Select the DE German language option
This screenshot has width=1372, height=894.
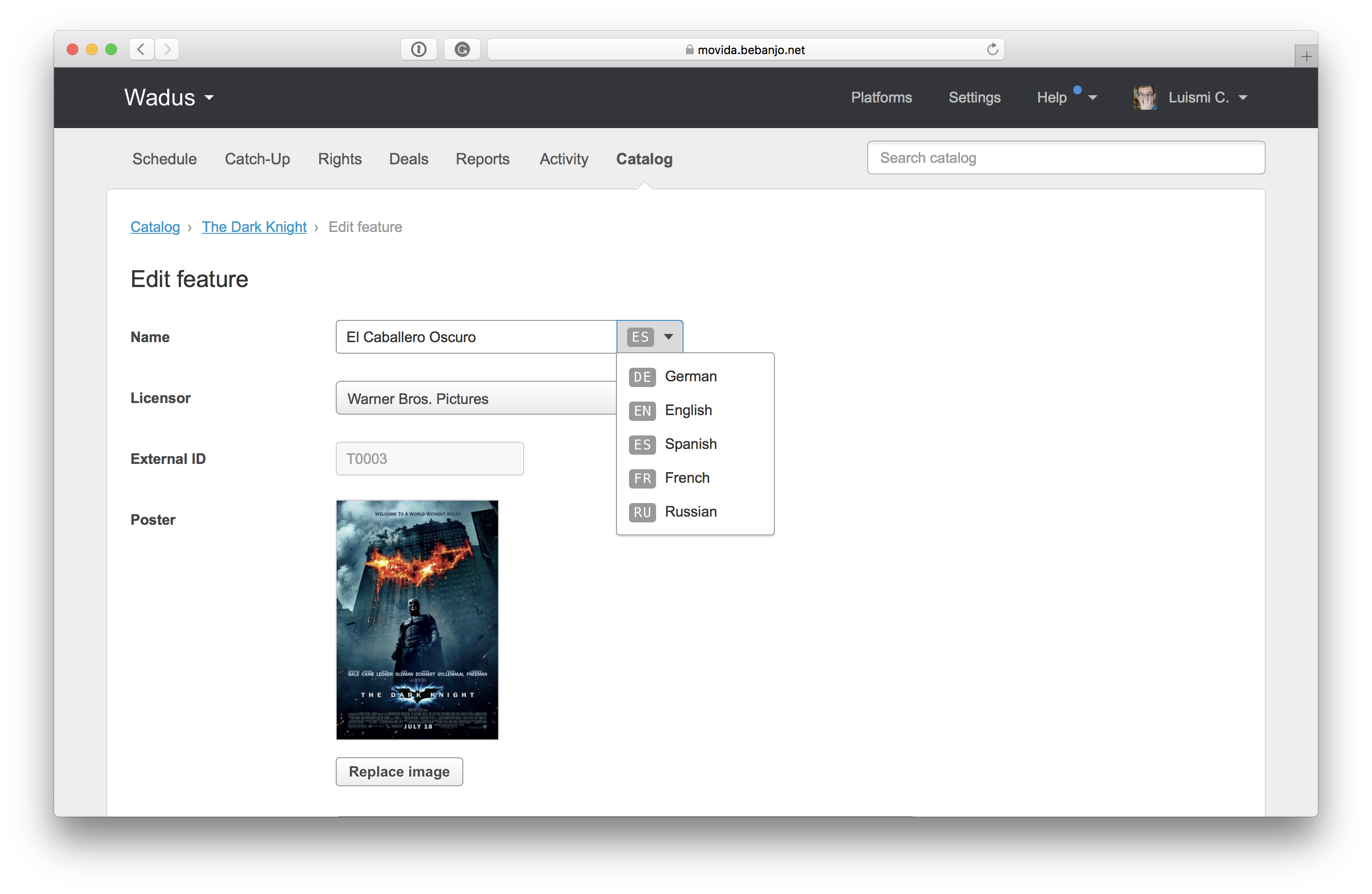[690, 376]
